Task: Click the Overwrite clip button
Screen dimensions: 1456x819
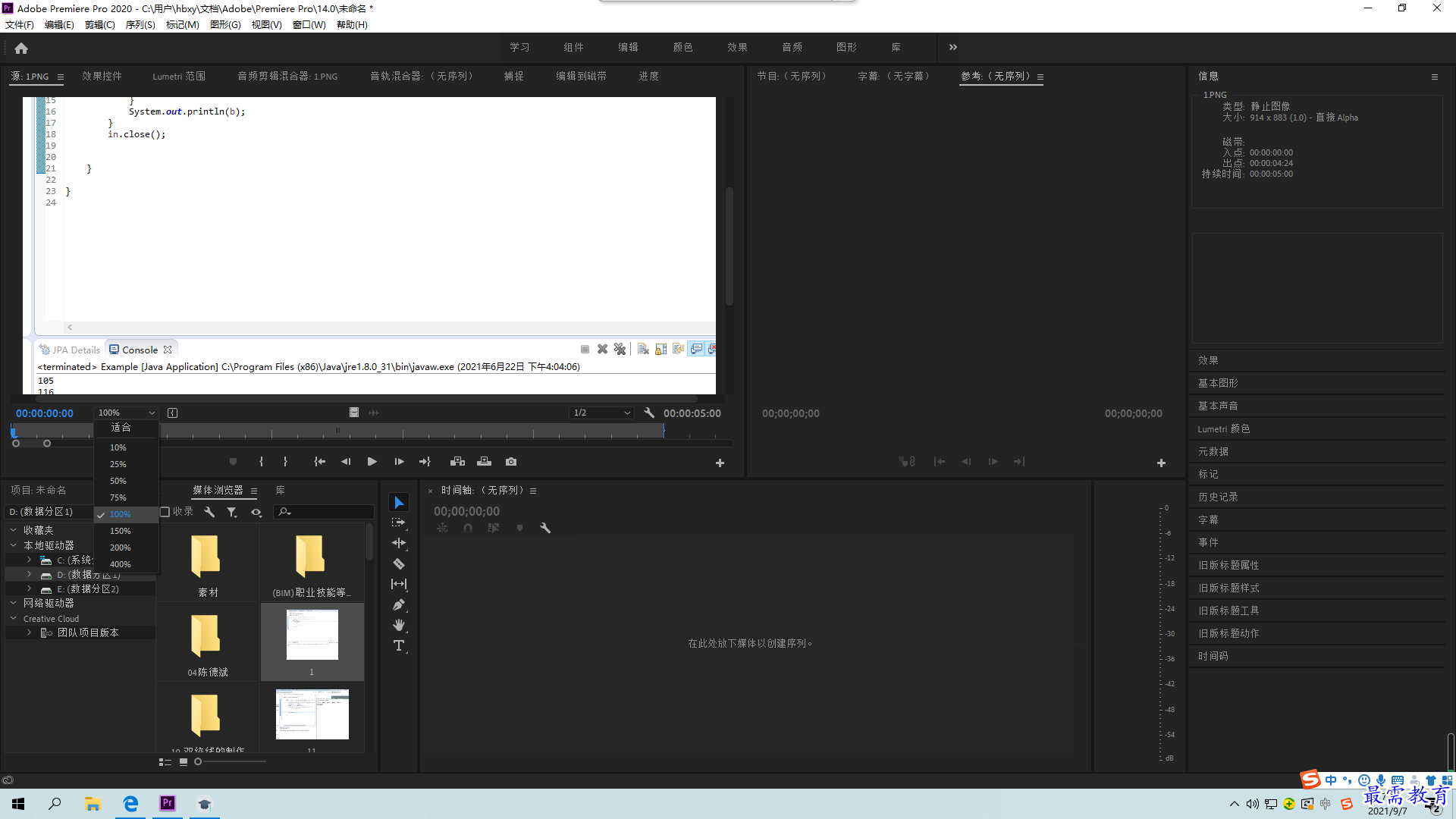Action: (x=484, y=462)
